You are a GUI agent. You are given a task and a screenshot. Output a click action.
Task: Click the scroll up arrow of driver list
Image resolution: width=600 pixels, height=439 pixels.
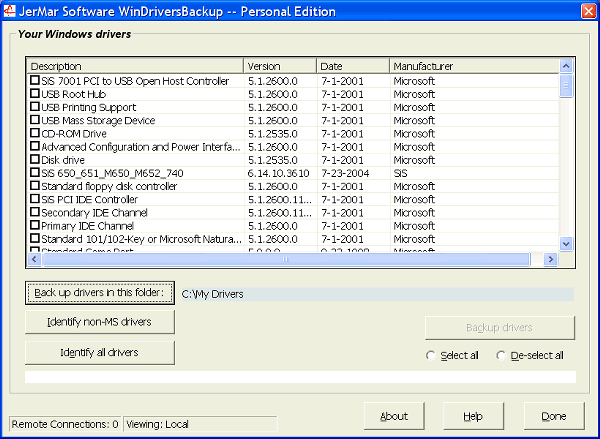pos(566,66)
